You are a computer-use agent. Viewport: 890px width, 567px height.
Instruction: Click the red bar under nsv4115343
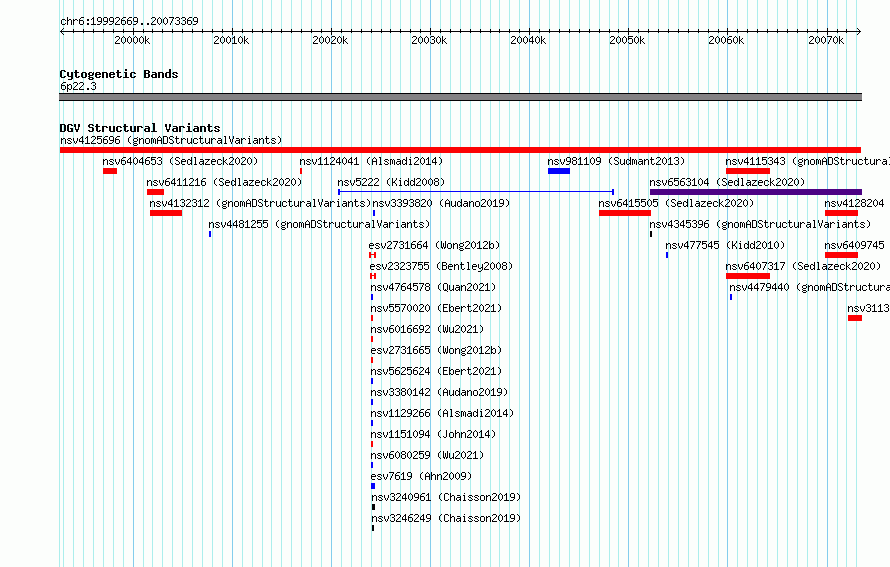pyautogui.click(x=748, y=171)
